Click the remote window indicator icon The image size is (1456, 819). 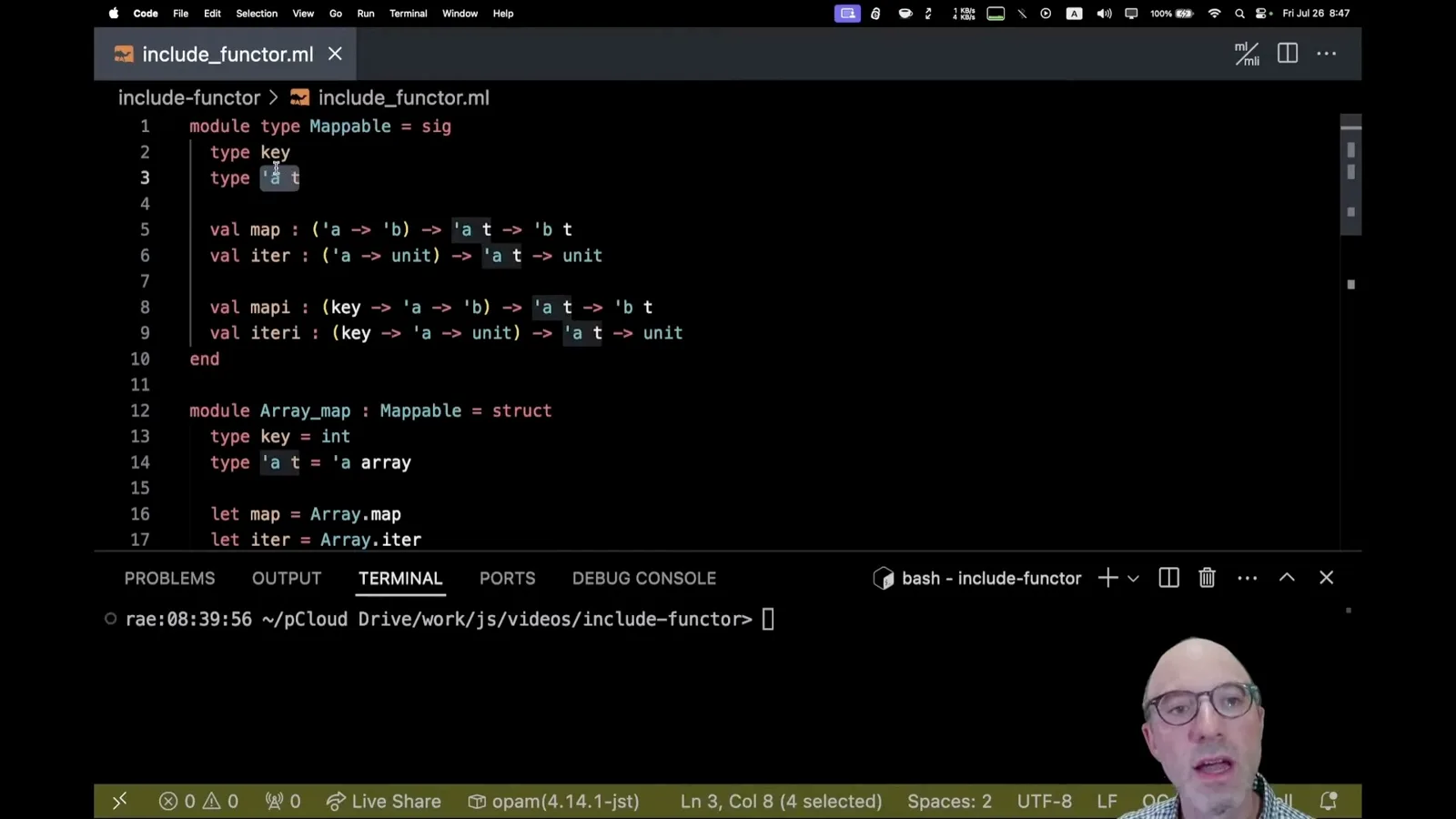point(119,801)
